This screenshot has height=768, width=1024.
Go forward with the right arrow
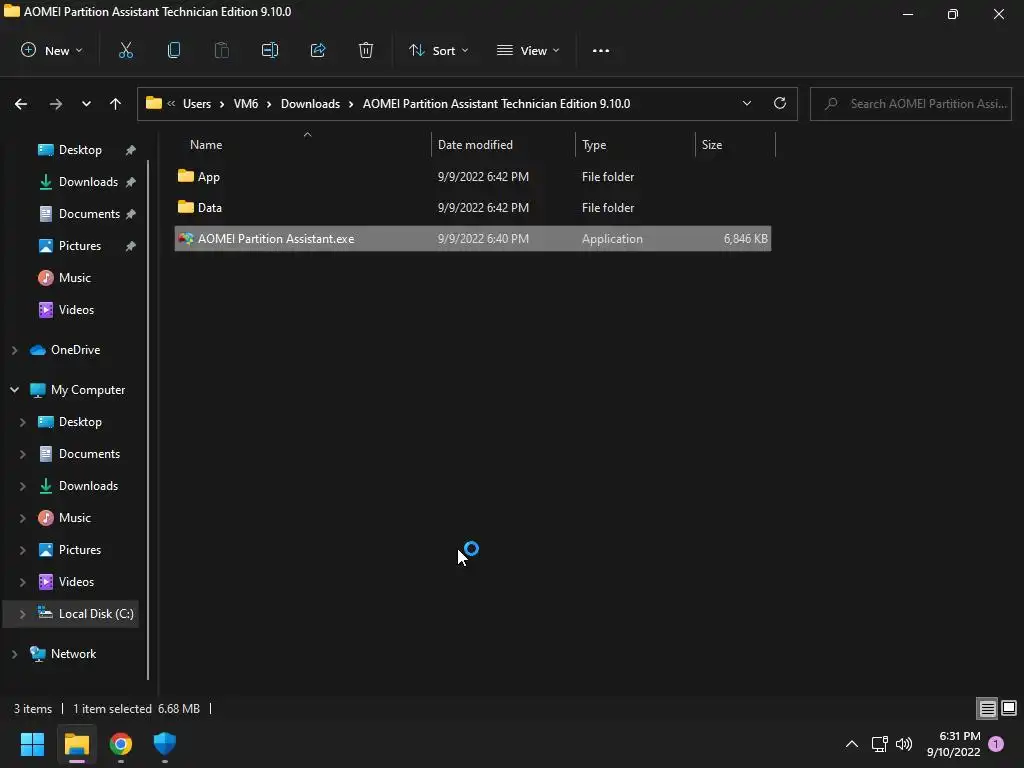56,104
